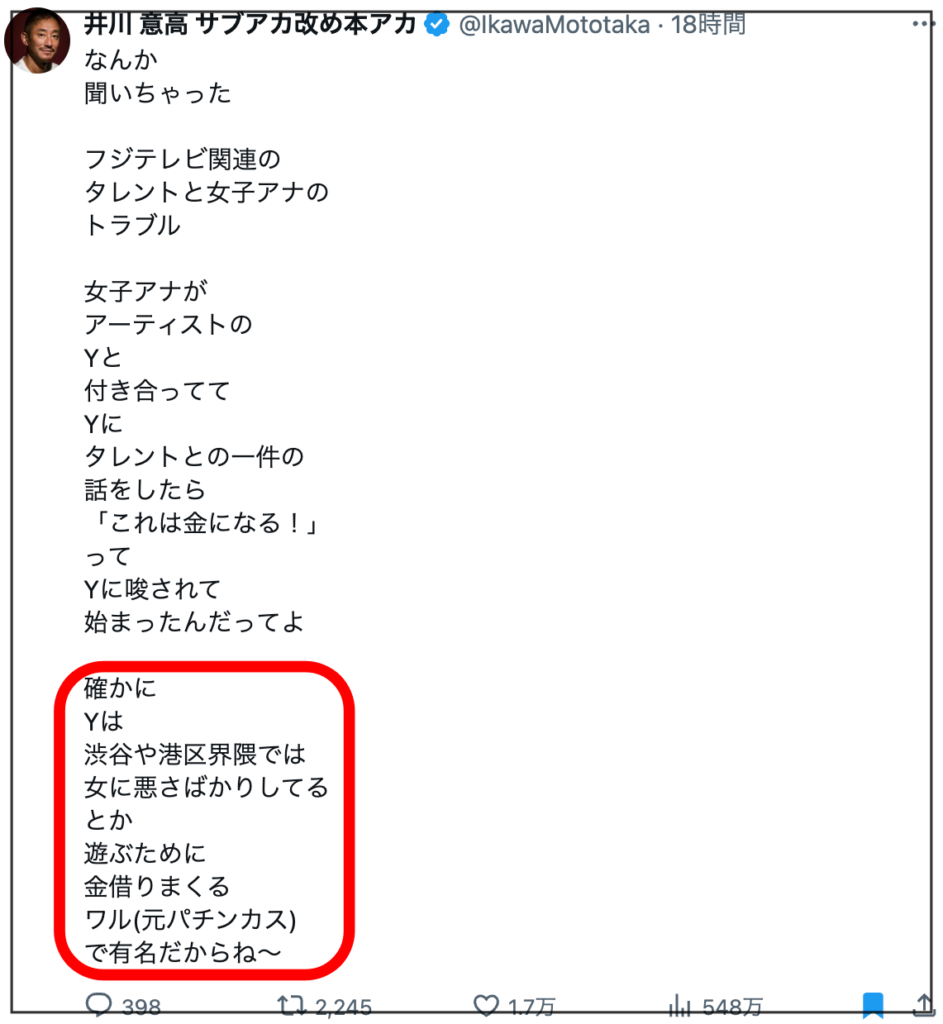Click tweet text line フジテレビ関連の
Viewport: 943px width, 1024px height.
coord(182,159)
